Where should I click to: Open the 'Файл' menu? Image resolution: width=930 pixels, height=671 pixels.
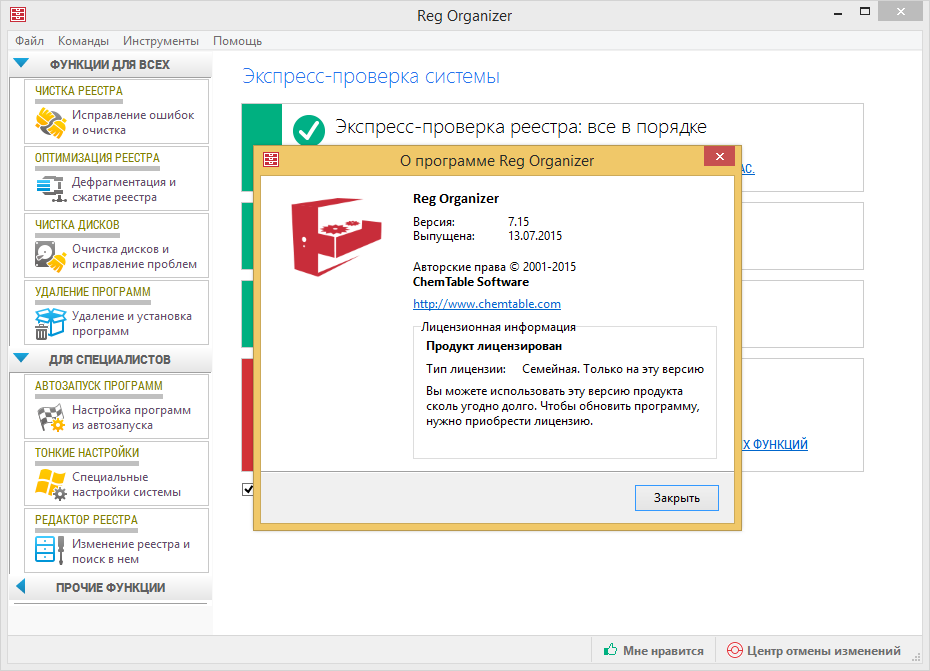pos(29,41)
